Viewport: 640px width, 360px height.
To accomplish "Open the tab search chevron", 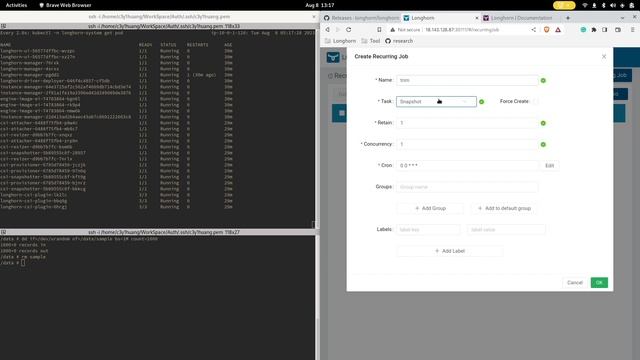I will click(x=622, y=18).
